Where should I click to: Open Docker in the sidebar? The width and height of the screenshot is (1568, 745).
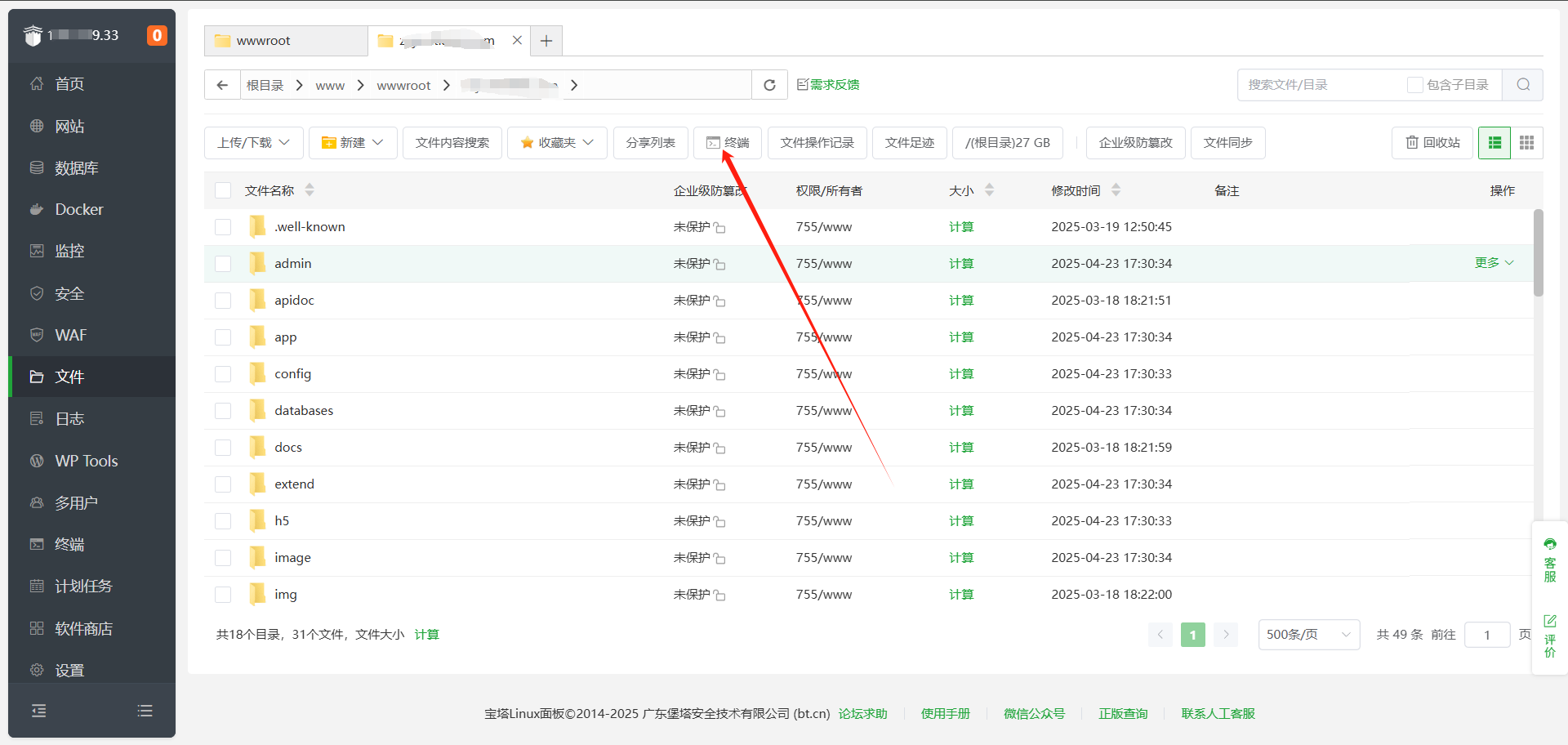click(x=79, y=210)
